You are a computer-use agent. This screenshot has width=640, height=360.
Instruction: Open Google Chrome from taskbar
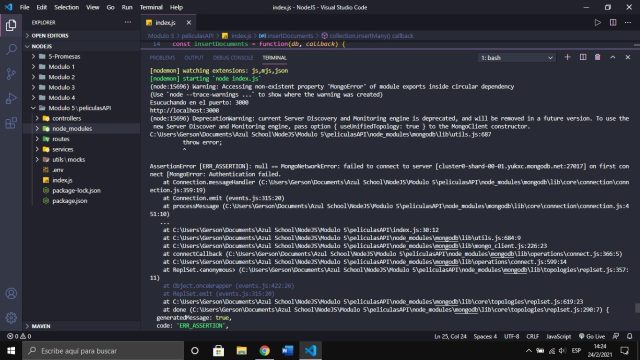coord(264,351)
